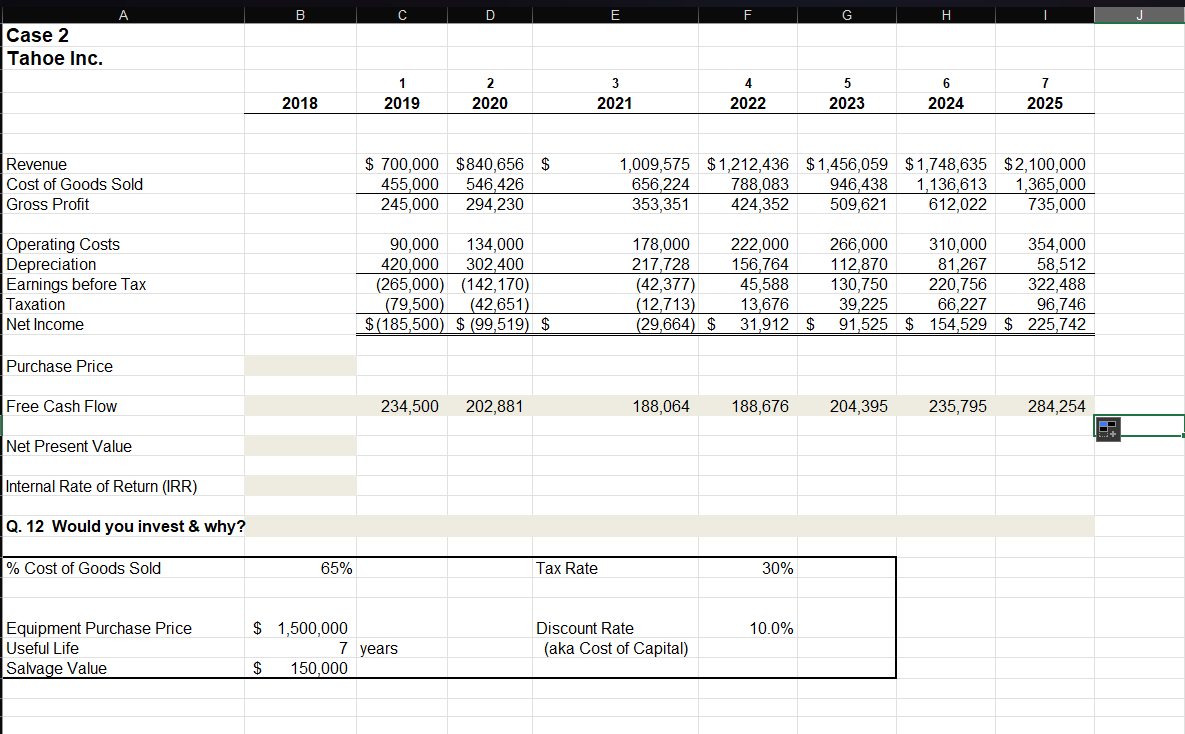The height and width of the screenshot is (734, 1185).
Task: Select the 'Case 2' title cell
Action: click(x=123, y=36)
